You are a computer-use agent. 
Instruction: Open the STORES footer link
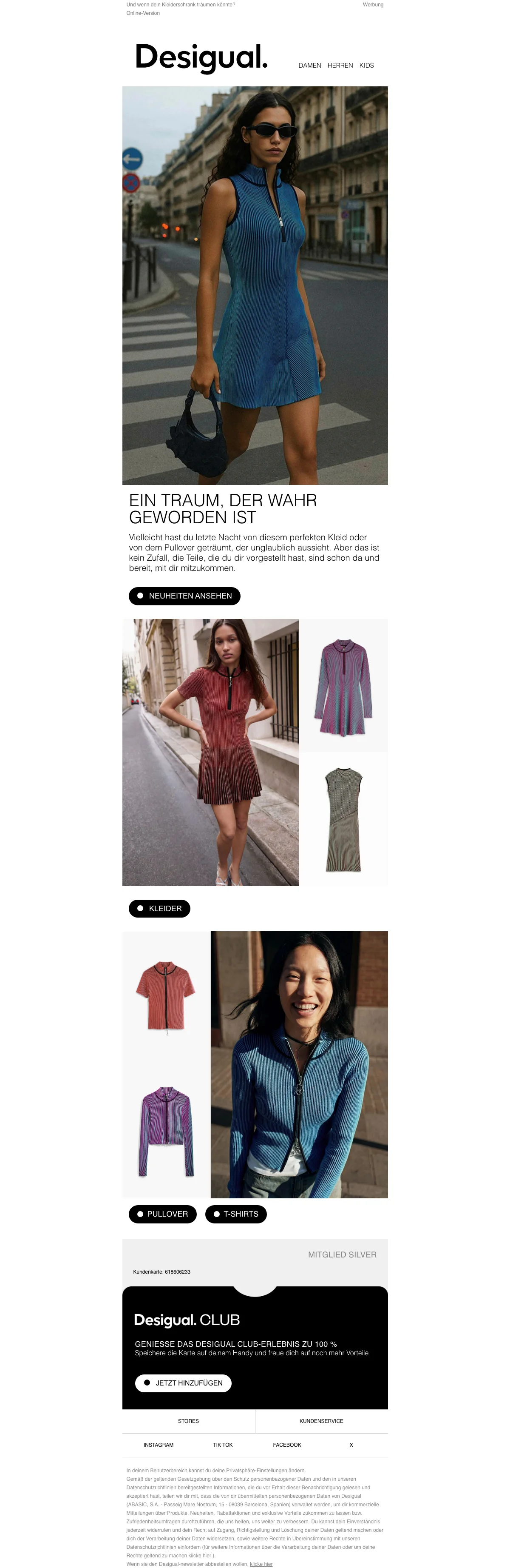188,1421
